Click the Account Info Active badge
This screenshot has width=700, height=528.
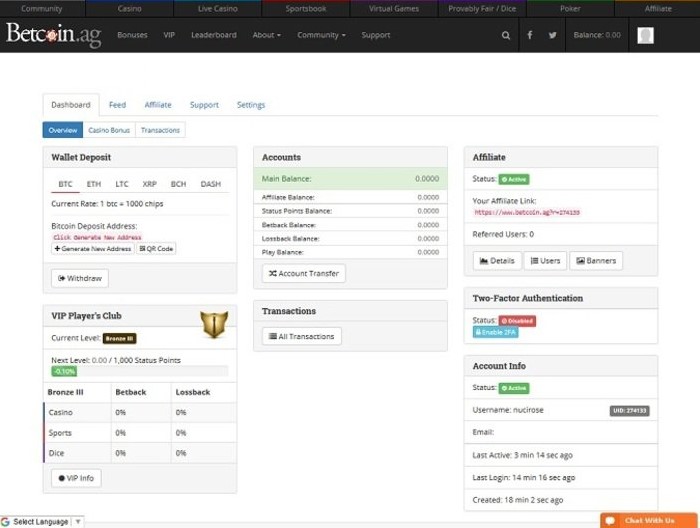[514, 388]
